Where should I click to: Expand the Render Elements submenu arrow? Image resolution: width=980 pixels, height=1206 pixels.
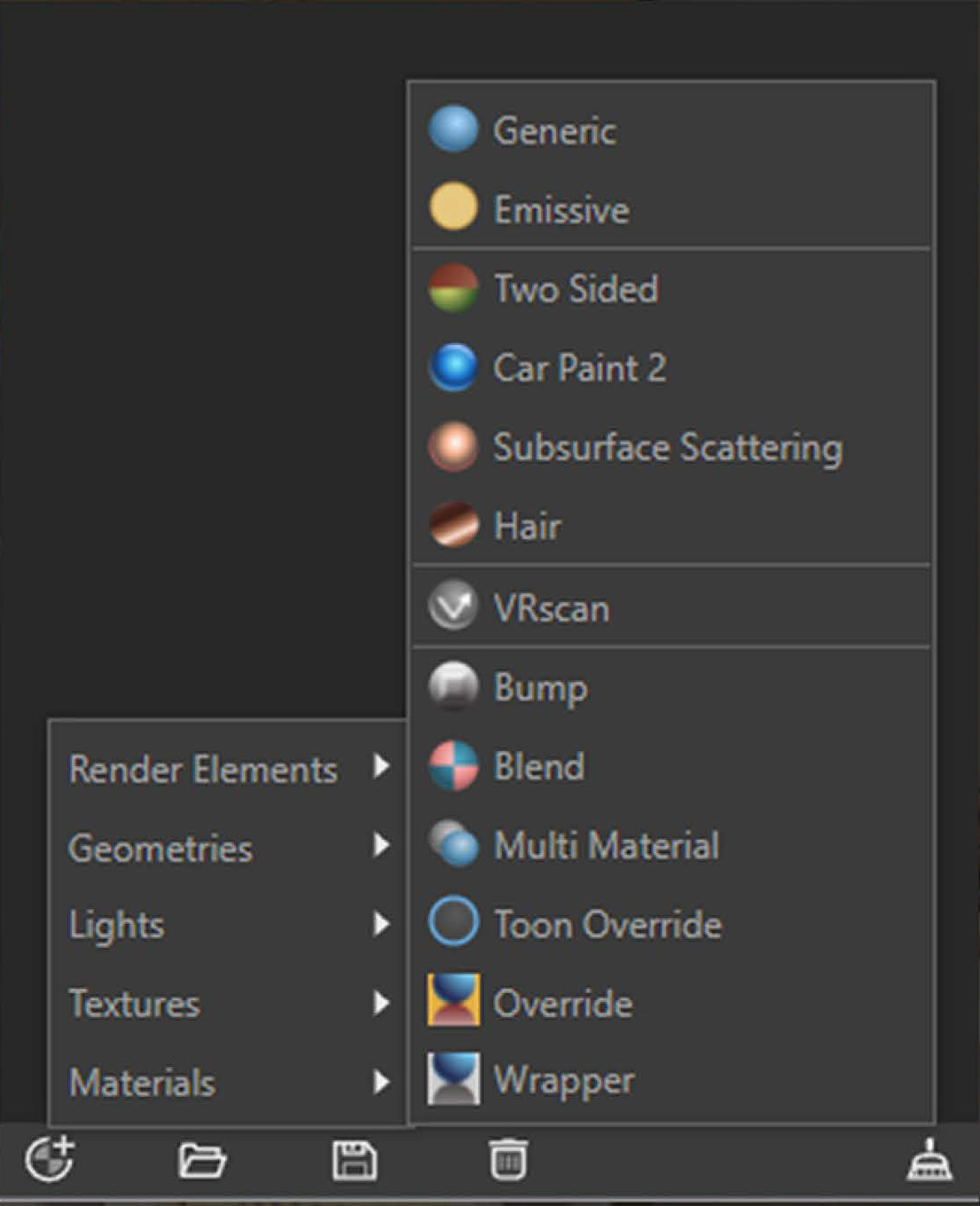pyautogui.click(x=381, y=766)
